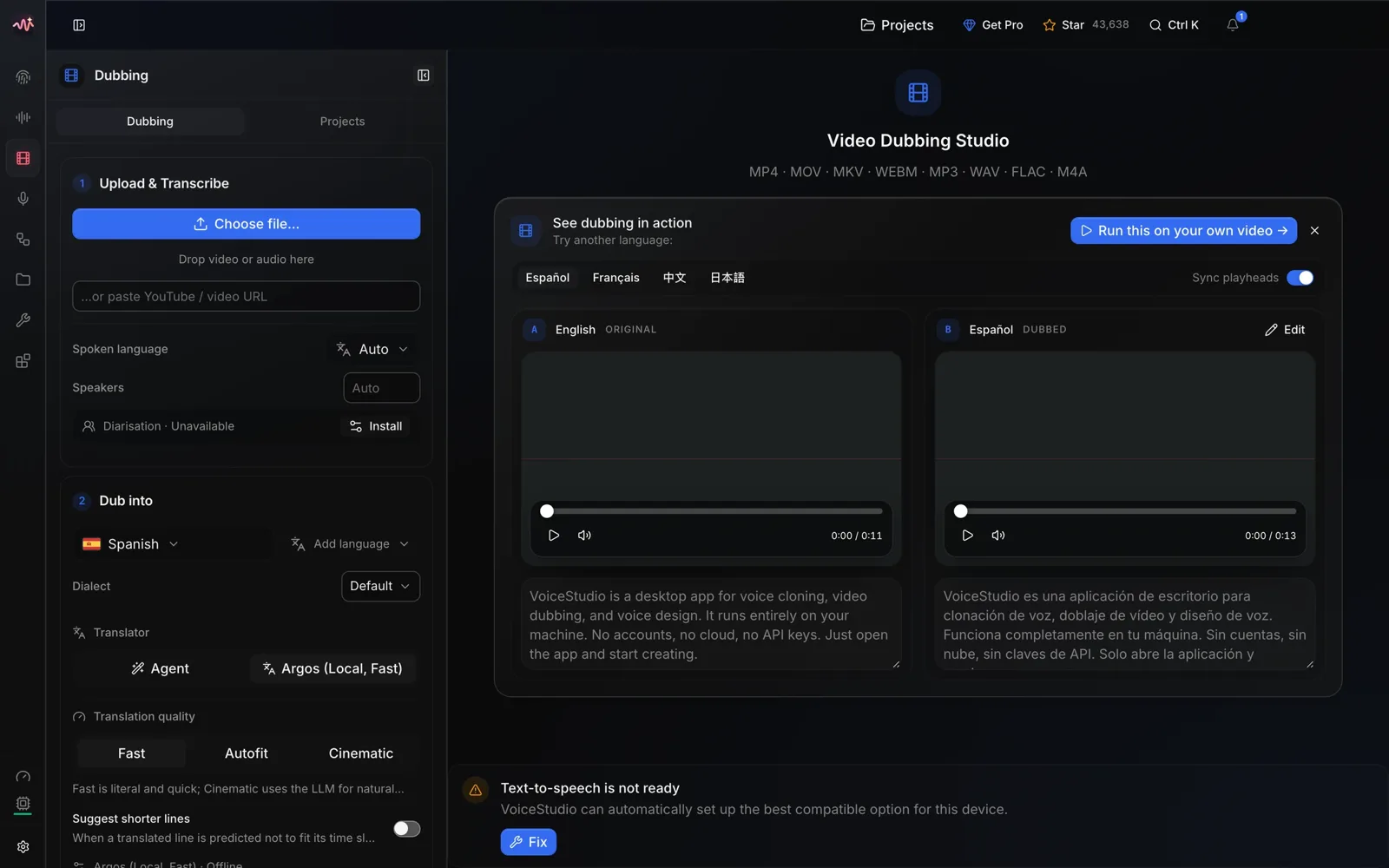
Task: Open the notifications bell
Action: pyautogui.click(x=1233, y=25)
